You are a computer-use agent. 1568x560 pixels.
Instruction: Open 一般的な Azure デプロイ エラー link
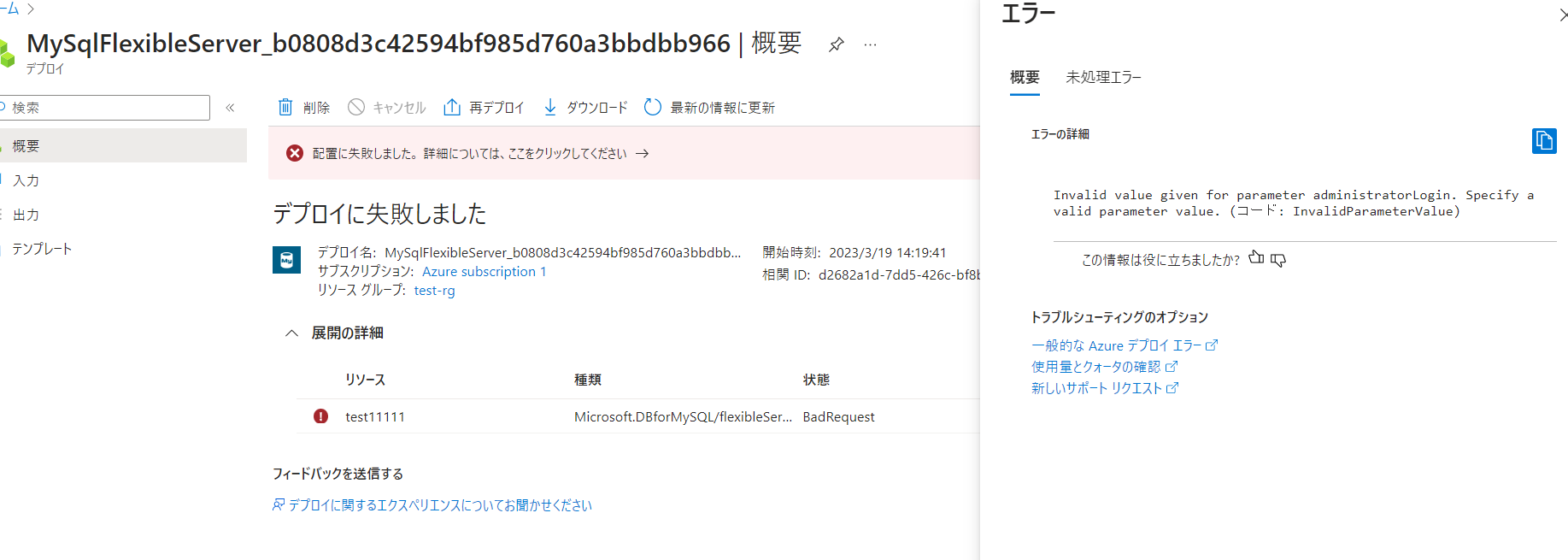click(1124, 345)
